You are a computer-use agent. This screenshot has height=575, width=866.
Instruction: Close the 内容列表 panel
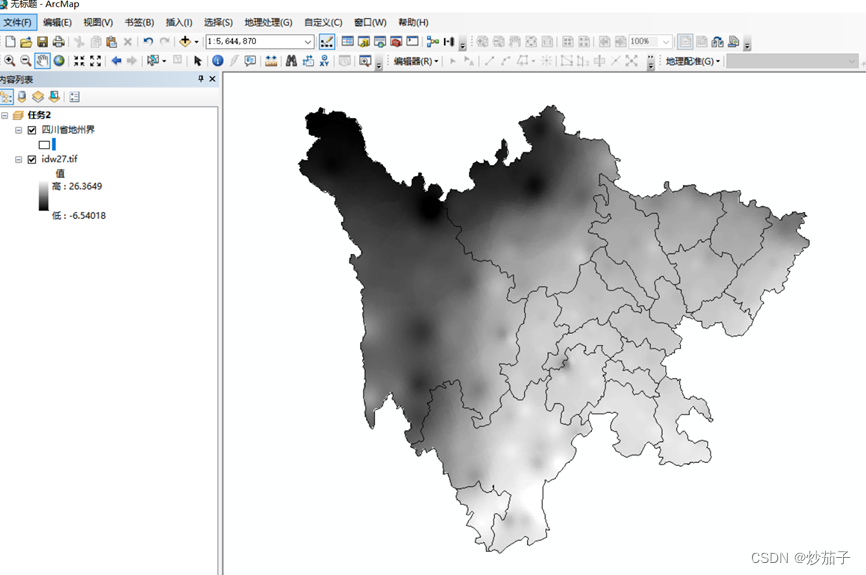click(x=212, y=79)
